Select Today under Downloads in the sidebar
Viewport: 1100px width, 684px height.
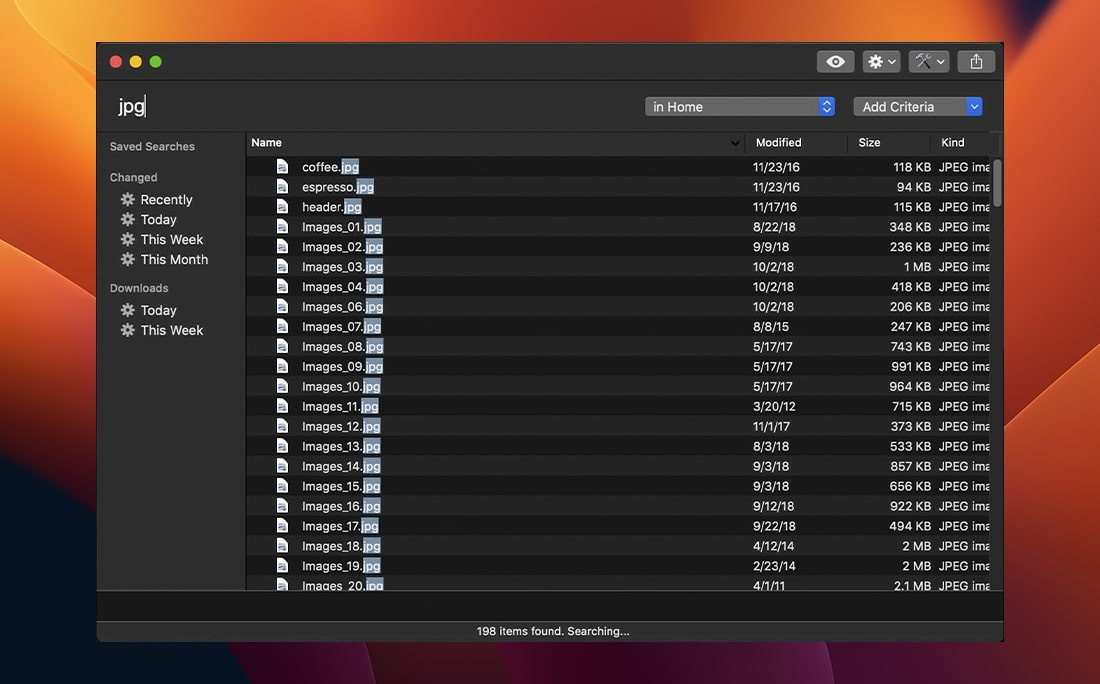[160, 310]
